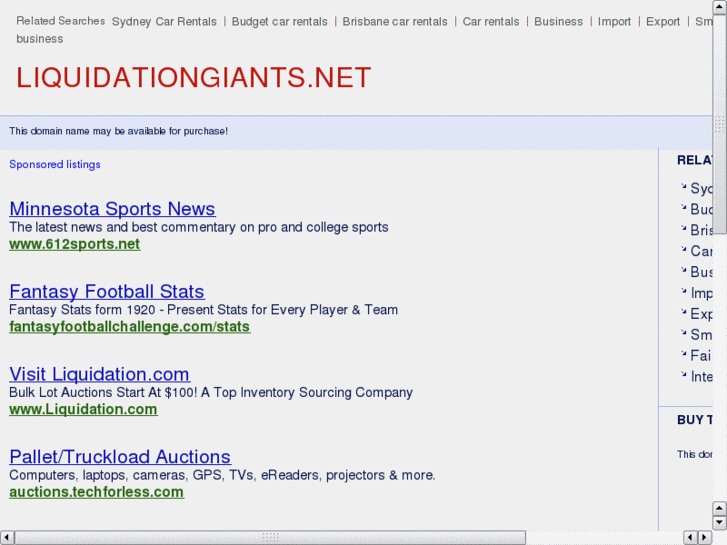Click the arrow bullet beside sidebar Bud link

pyautogui.click(x=684, y=207)
